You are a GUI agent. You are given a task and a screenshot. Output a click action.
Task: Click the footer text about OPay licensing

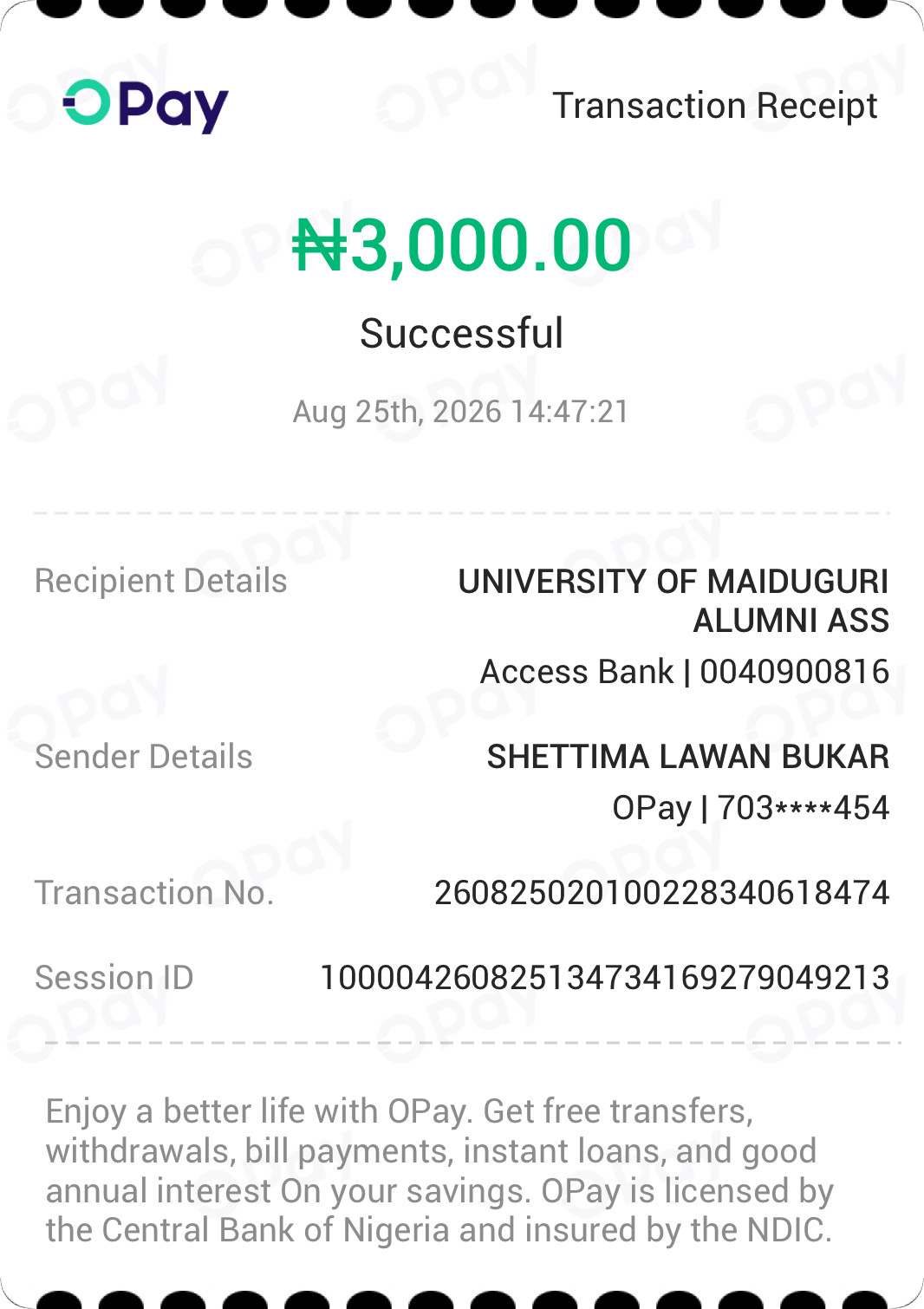click(x=439, y=1170)
